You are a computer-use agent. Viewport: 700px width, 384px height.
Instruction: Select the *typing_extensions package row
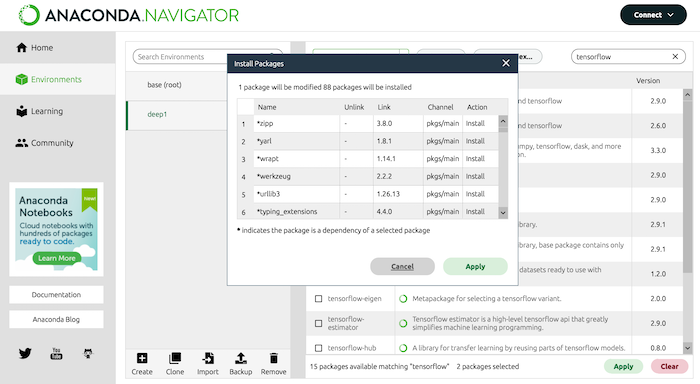pos(368,211)
